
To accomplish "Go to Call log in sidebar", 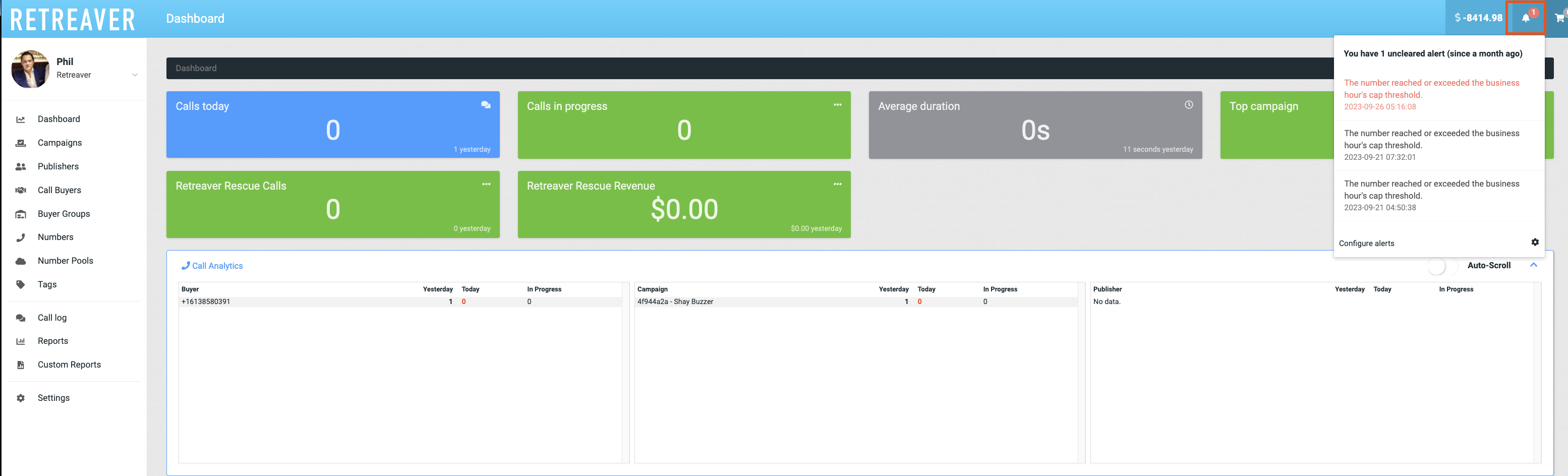I will click(x=52, y=318).
